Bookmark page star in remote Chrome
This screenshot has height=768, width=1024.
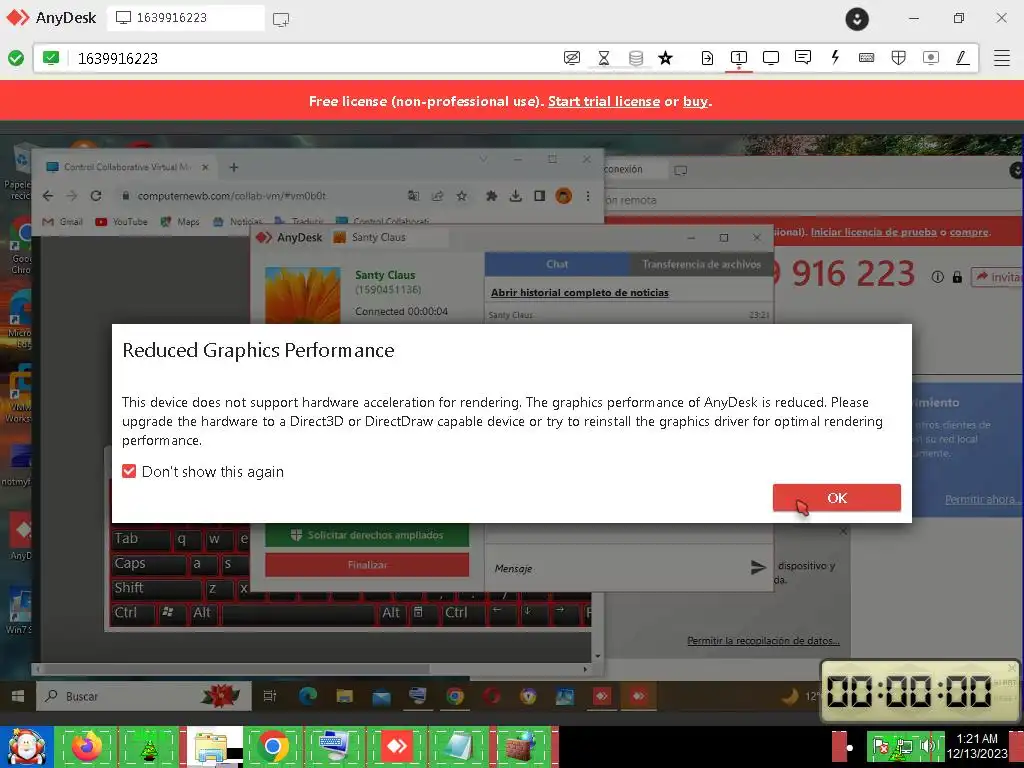(462, 196)
